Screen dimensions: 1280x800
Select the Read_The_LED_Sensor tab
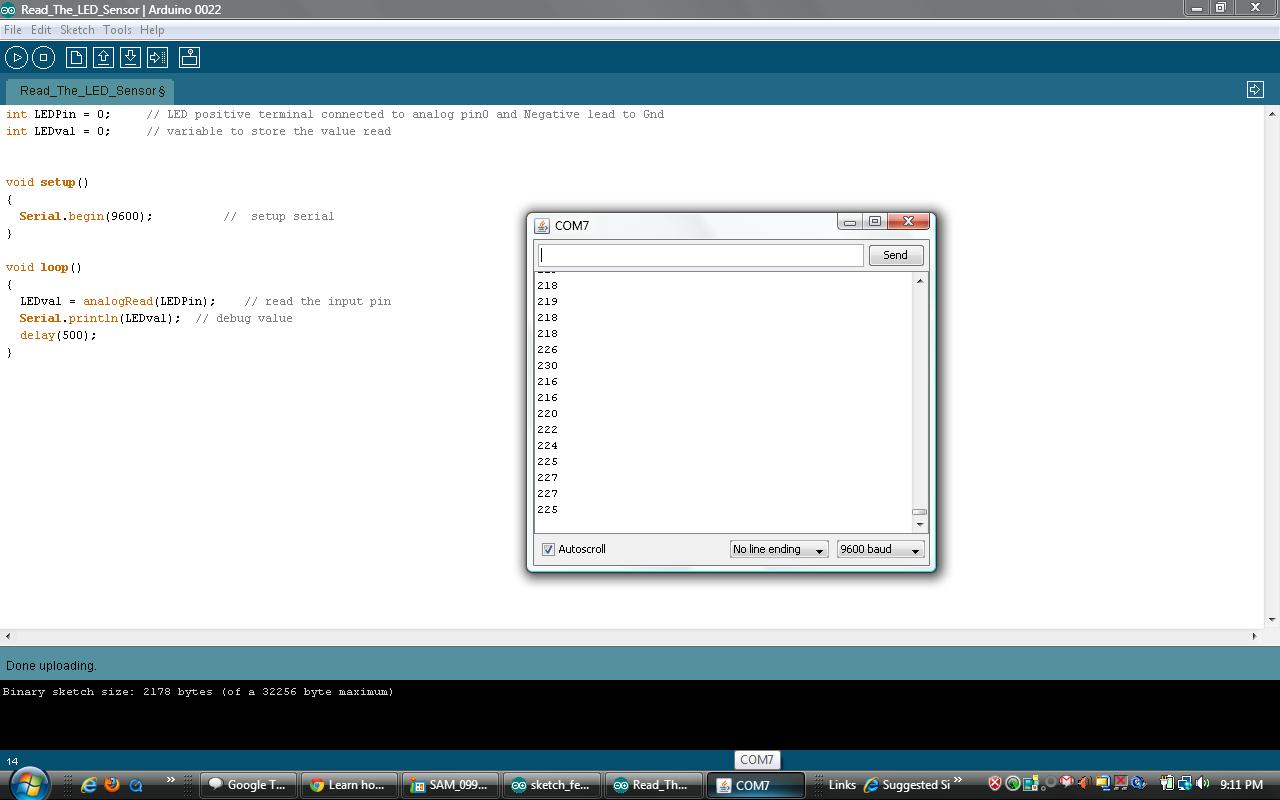tap(91, 90)
